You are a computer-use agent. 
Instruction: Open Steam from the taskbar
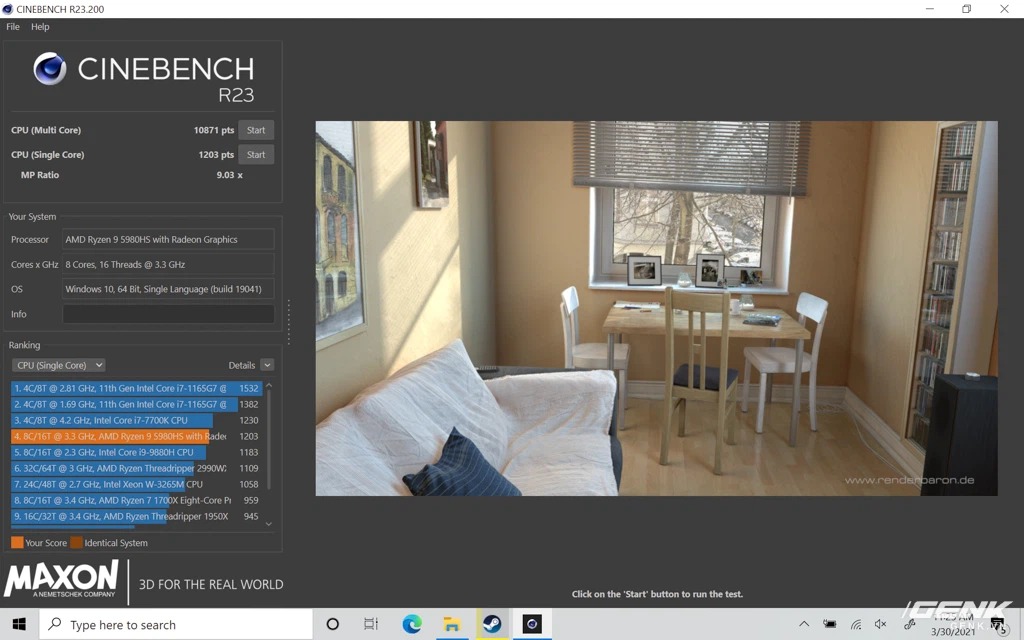coord(491,624)
